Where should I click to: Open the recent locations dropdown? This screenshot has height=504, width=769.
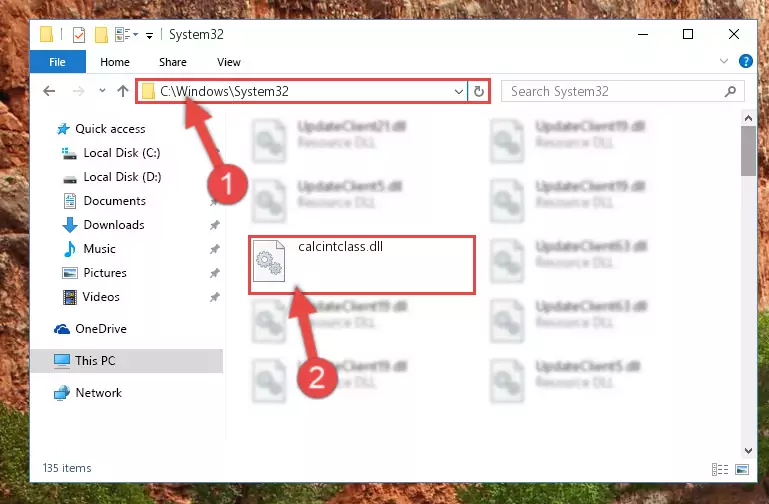click(x=102, y=91)
